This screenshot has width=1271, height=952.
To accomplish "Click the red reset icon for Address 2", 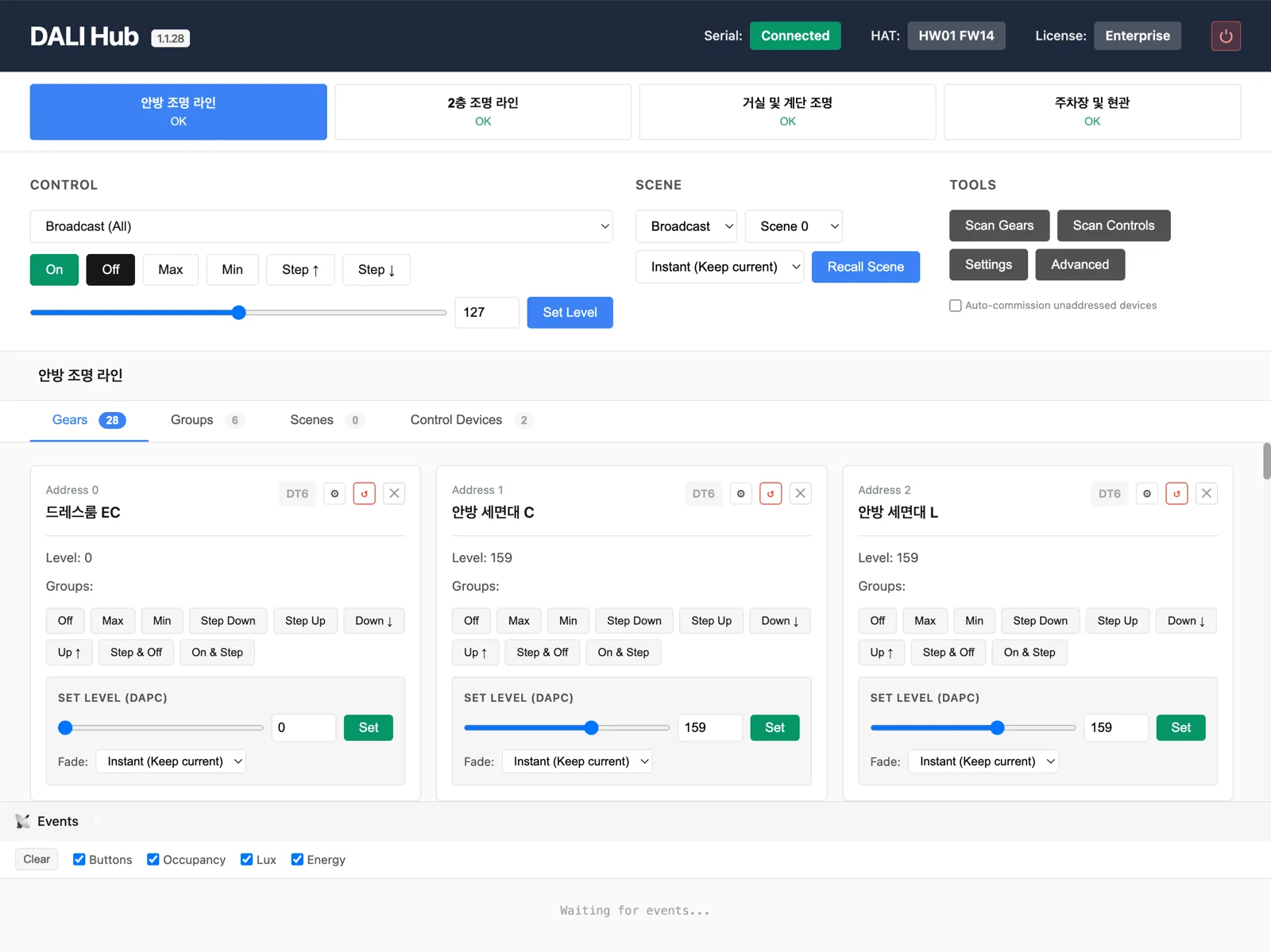I will pos(1176,493).
